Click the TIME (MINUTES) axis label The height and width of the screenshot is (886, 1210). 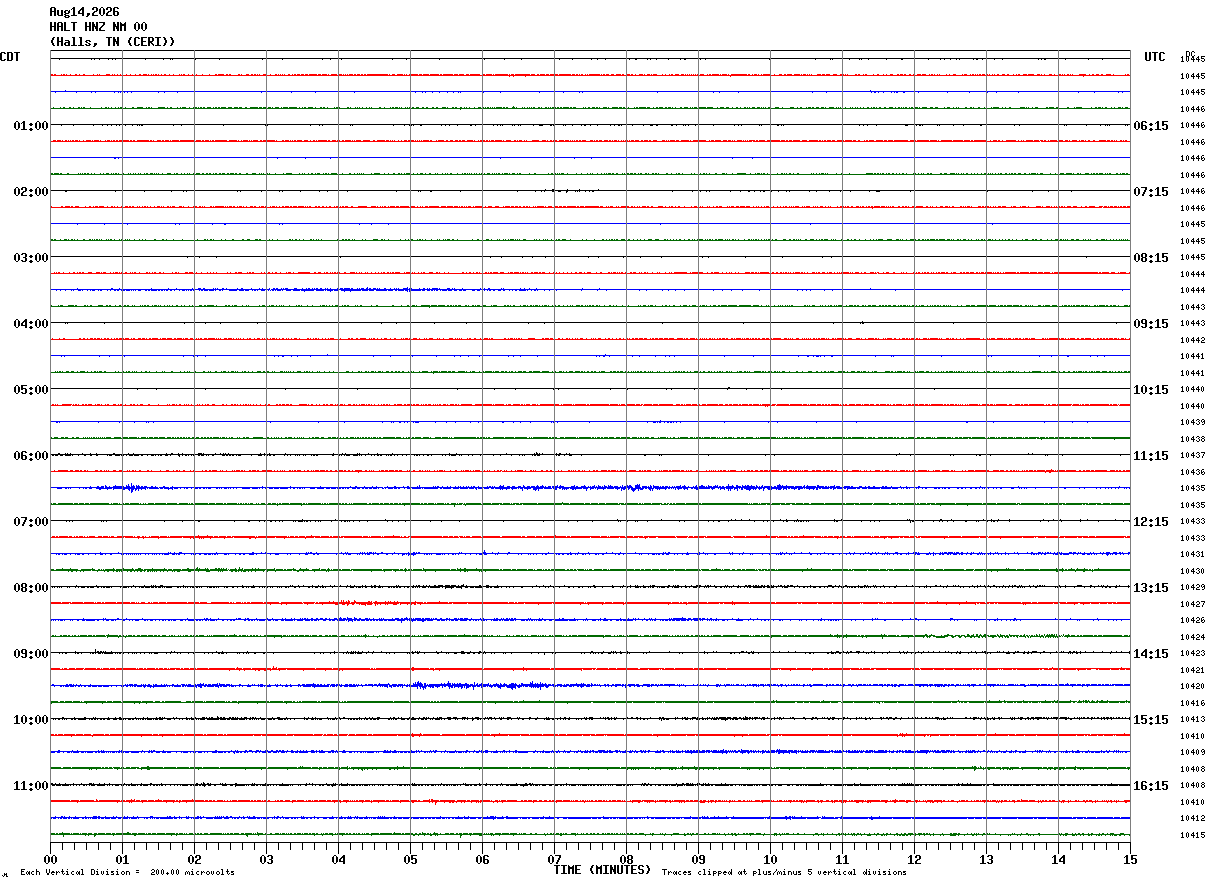pos(602,870)
